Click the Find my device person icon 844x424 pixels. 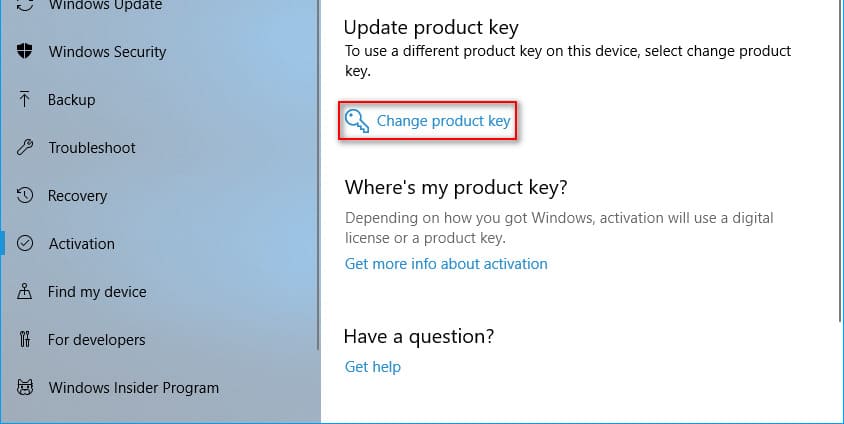pyautogui.click(x=26, y=292)
